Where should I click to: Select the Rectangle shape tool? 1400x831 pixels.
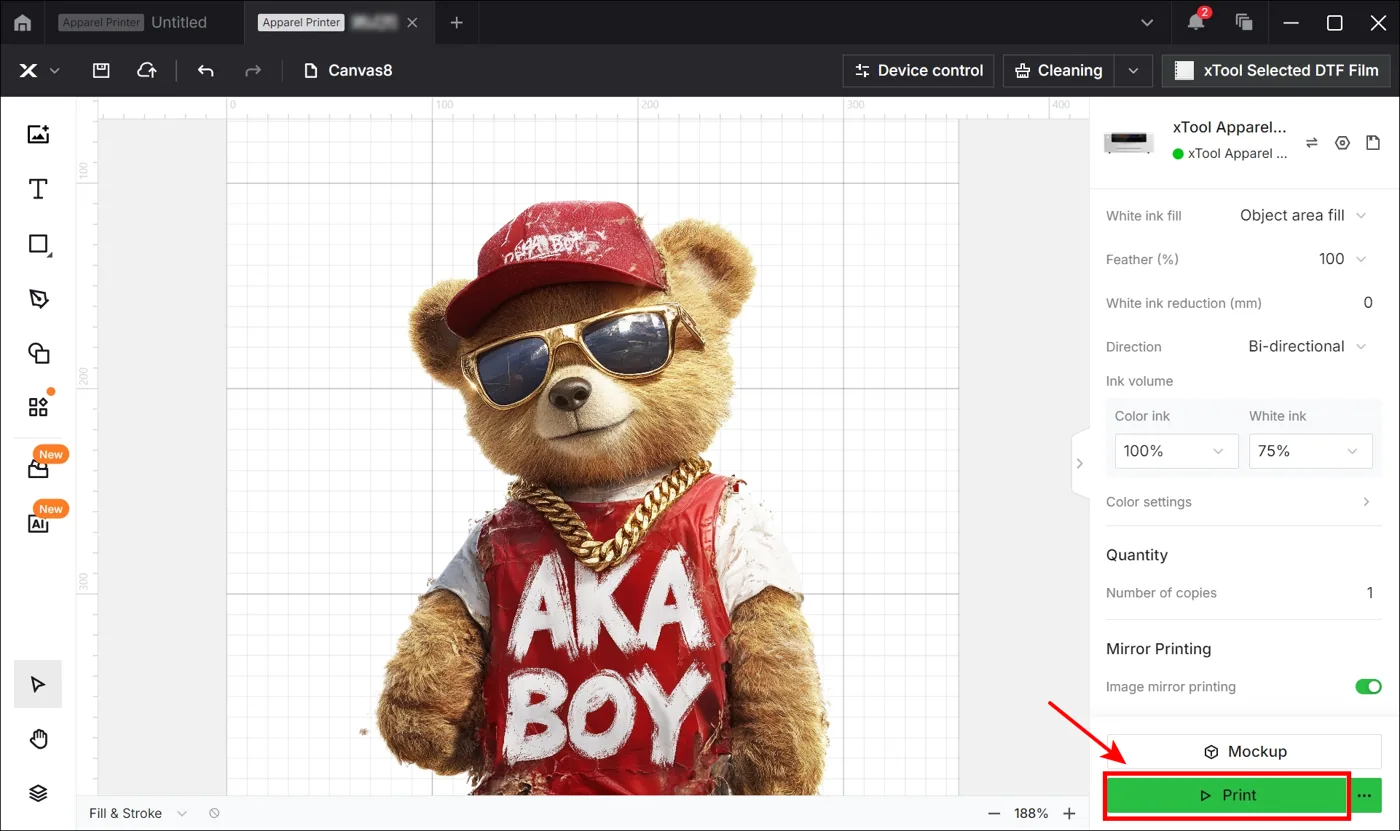(38, 244)
